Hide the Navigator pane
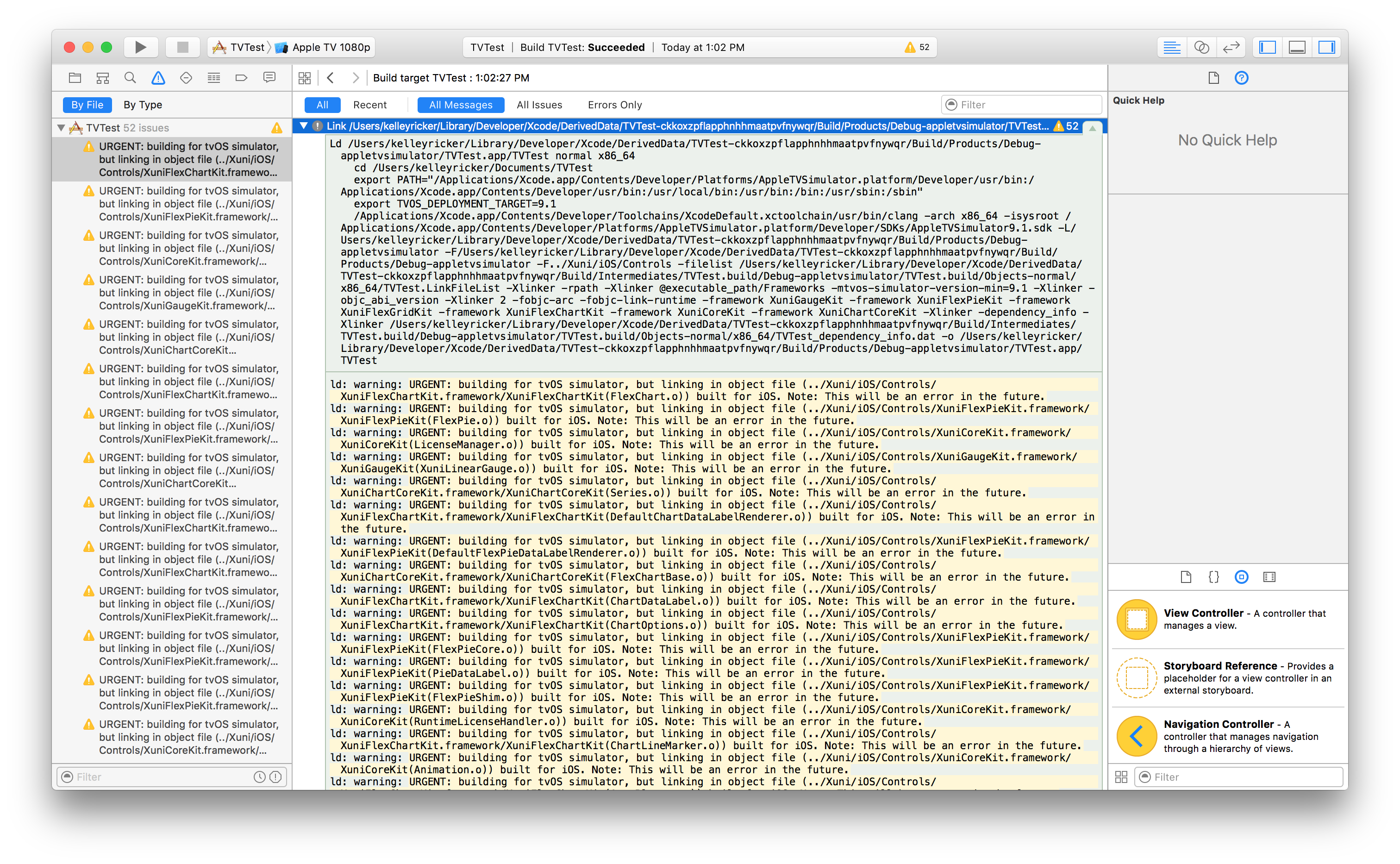The height and width of the screenshot is (864, 1400). (x=1268, y=47)
